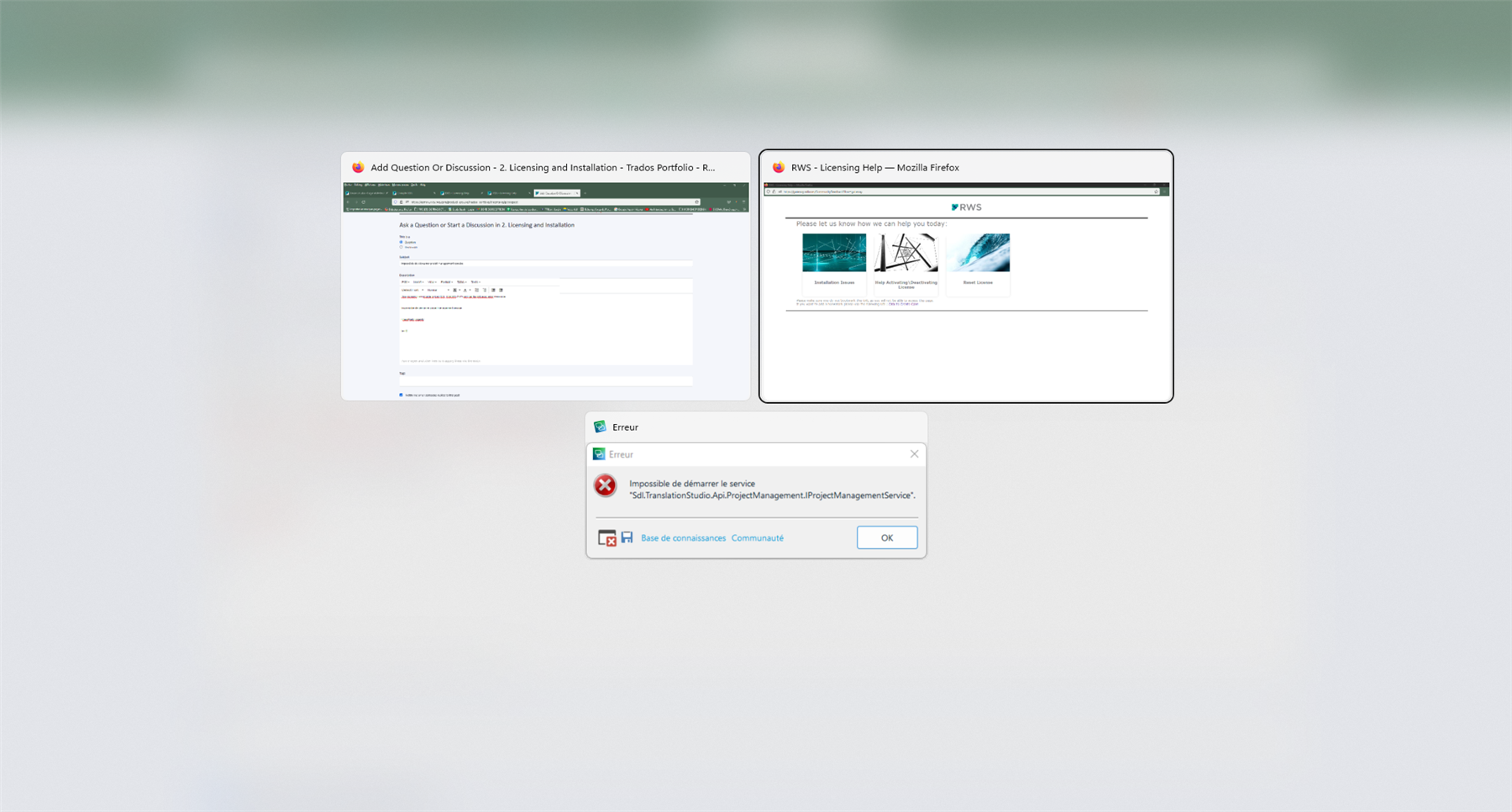Click the error report icon in the Erreur dialog
Viewport: 1512px width, 812px height.
click(x=606, y=538)
